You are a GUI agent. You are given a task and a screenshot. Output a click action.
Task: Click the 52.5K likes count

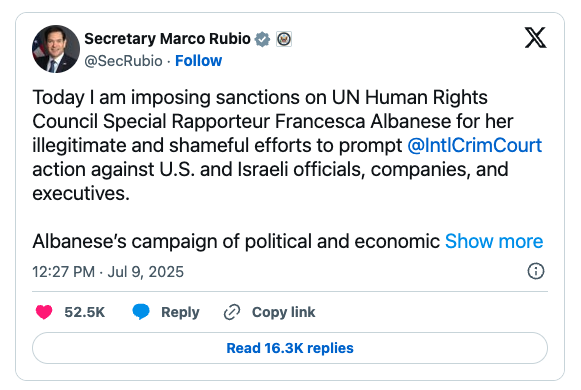pyautogui.click(x=84, y=312)
